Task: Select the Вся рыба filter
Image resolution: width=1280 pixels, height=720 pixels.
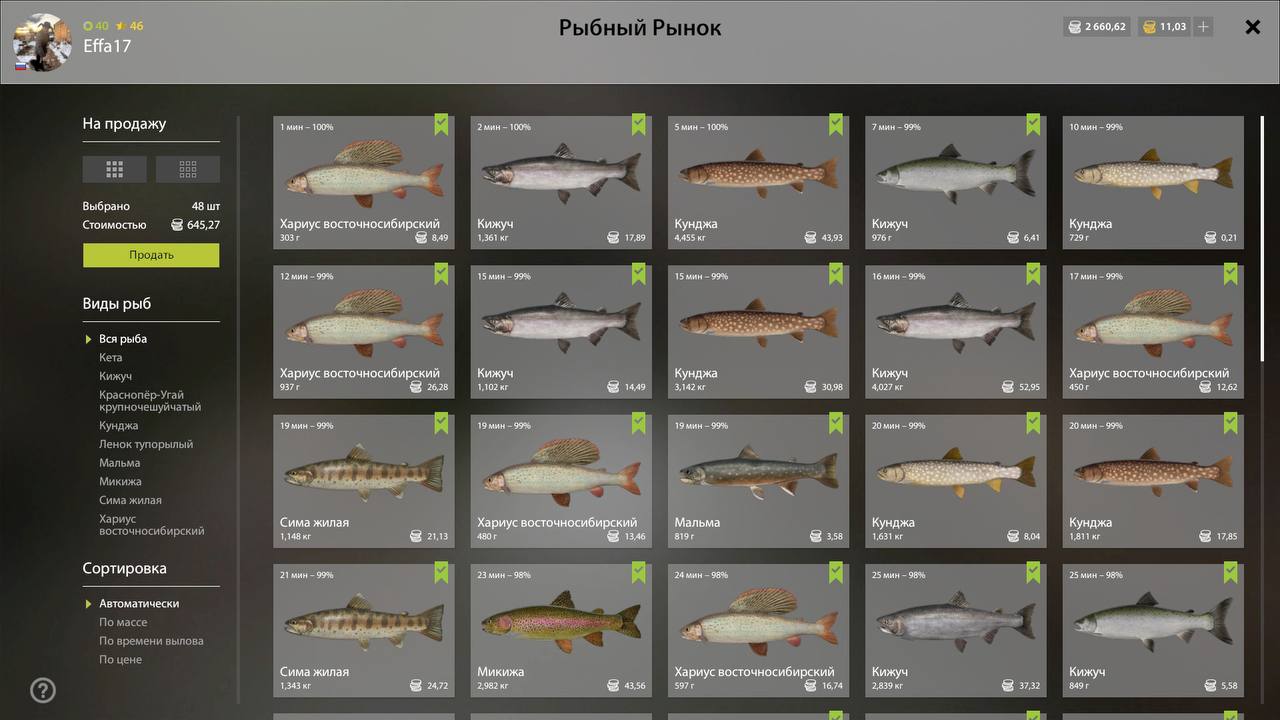Action: (123, 339)
